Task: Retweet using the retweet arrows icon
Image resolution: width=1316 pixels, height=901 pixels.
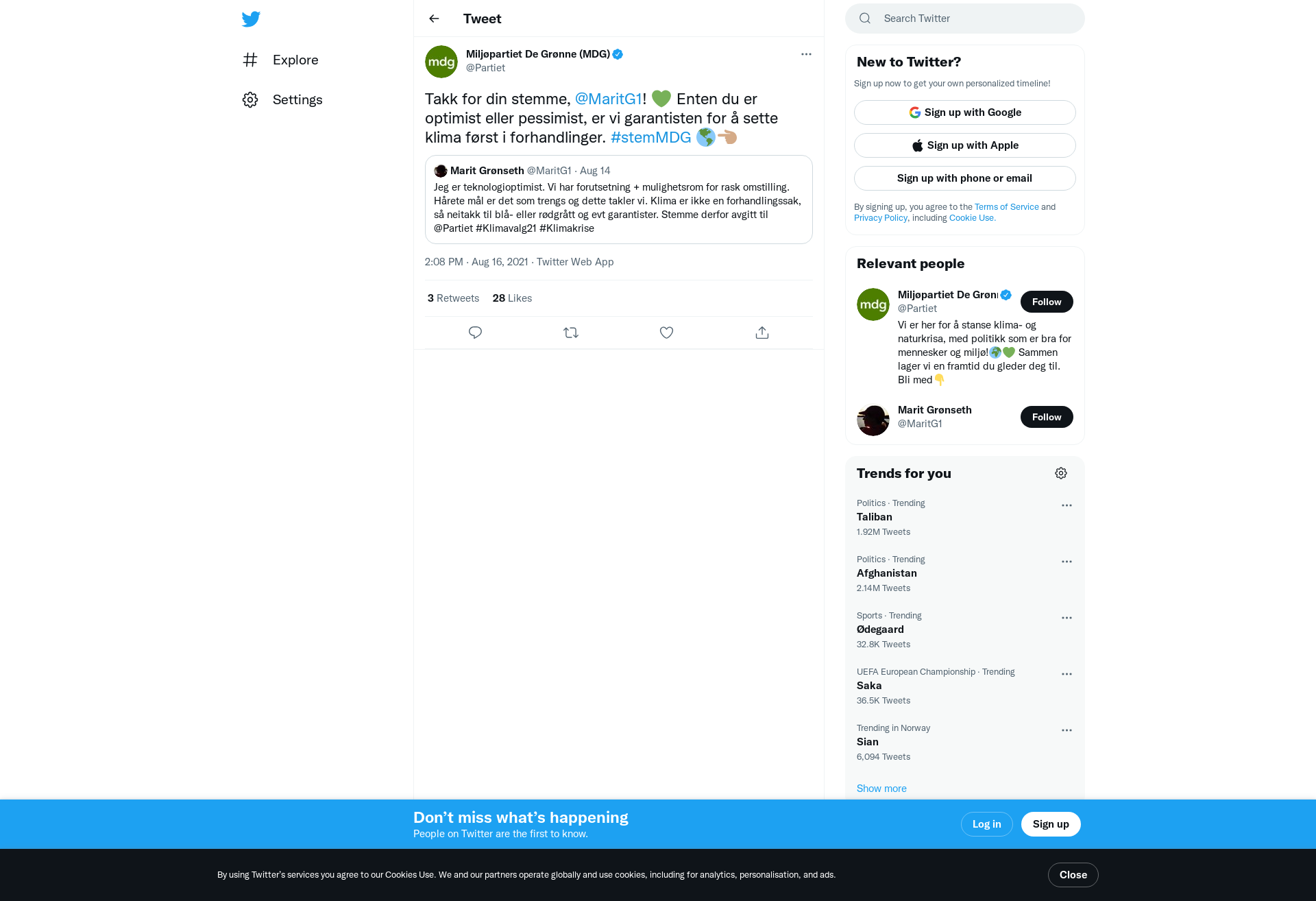Action: point(571,333)
